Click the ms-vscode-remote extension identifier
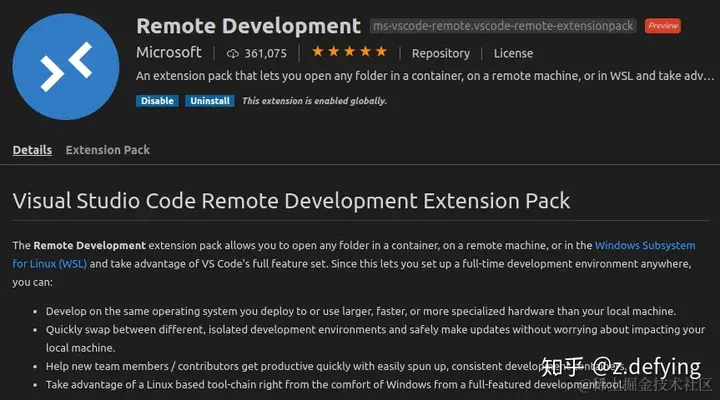This screenshot has height=400, width=720. click(503, 26)
